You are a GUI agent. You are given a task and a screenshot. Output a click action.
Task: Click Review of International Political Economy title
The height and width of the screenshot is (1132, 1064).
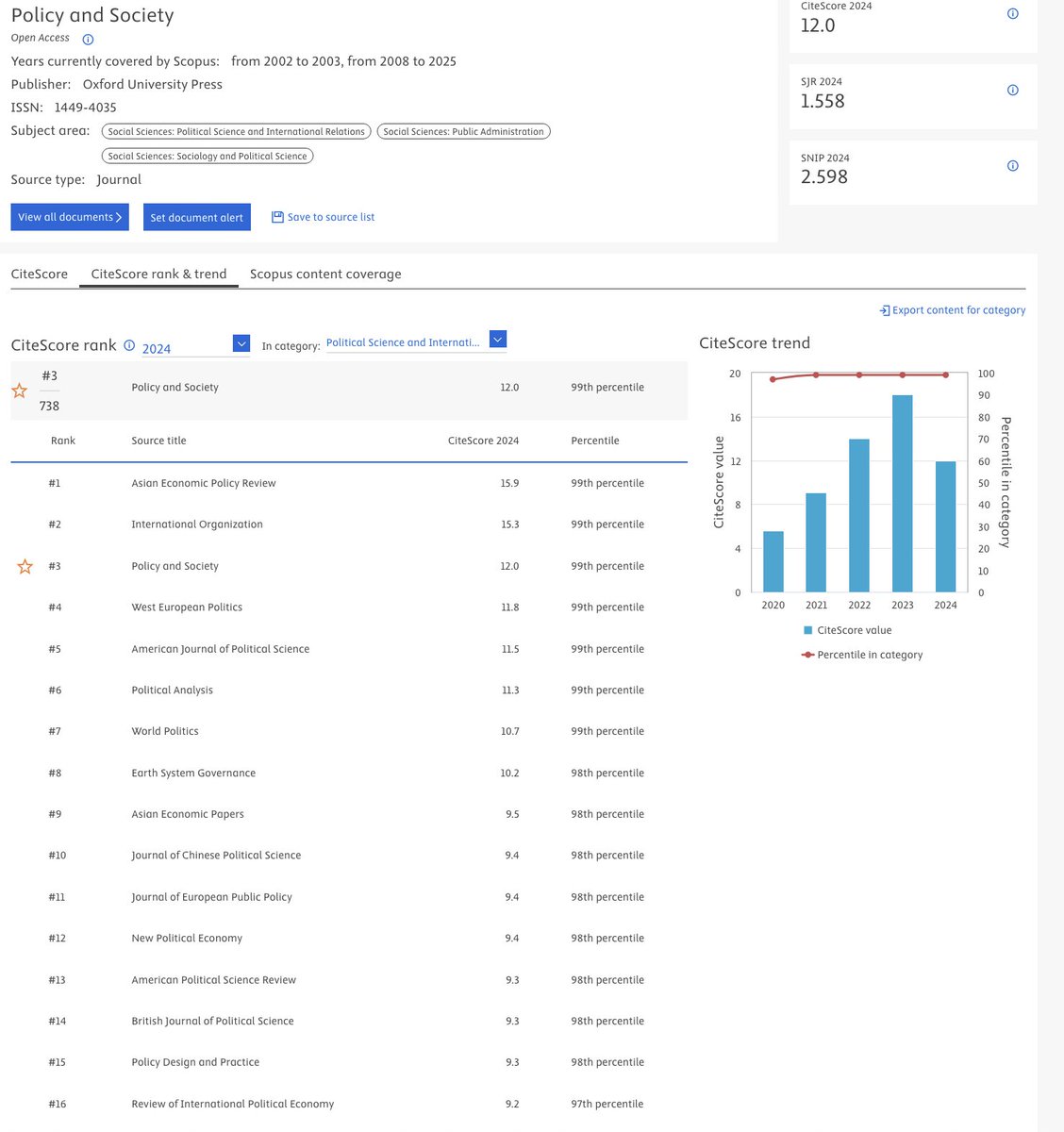coord(233,1104)
